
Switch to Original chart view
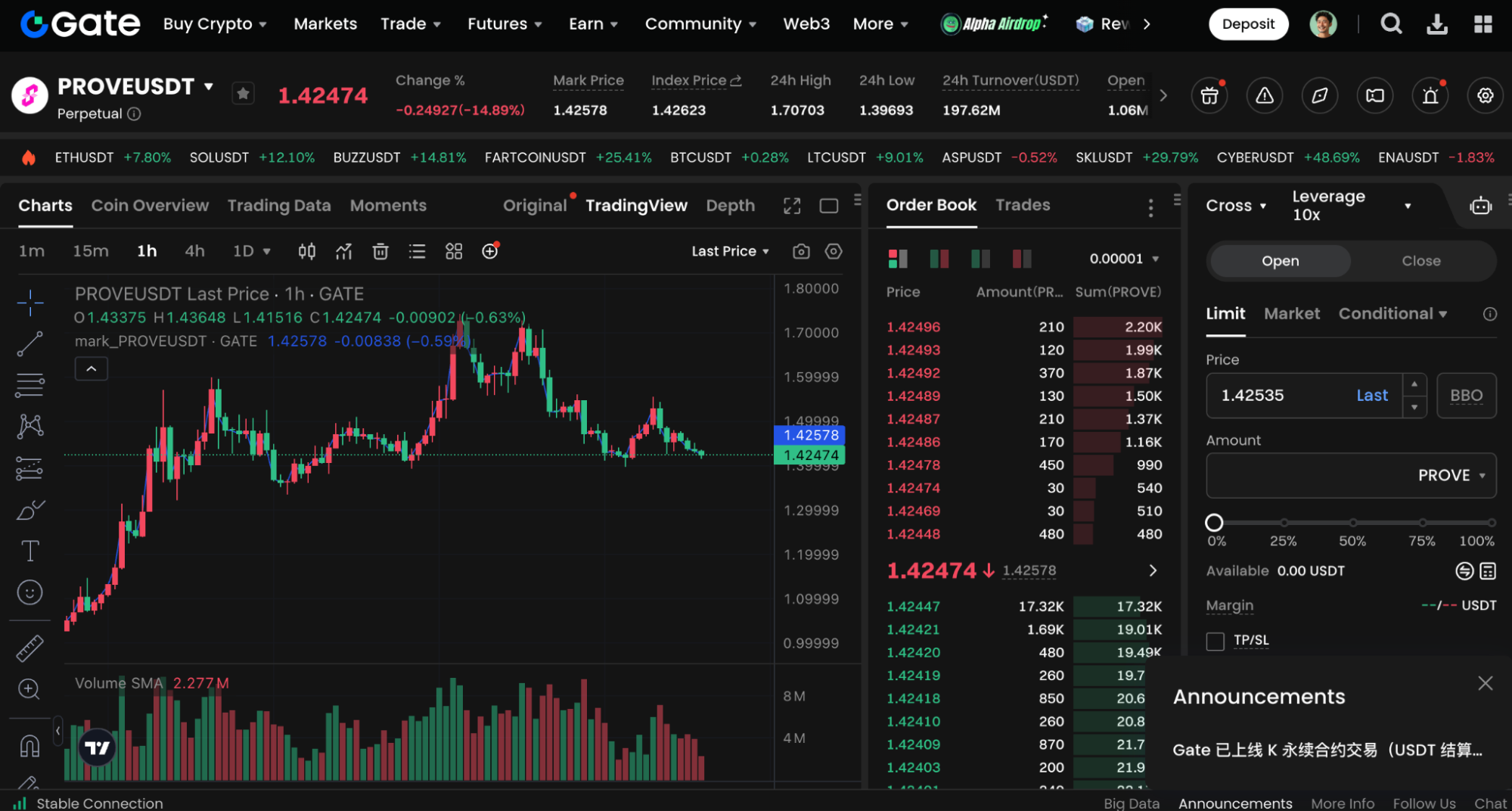[535, 206]
